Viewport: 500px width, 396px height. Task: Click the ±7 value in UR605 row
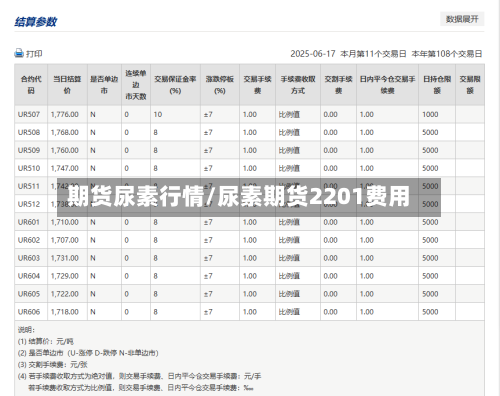pos(208,294)
